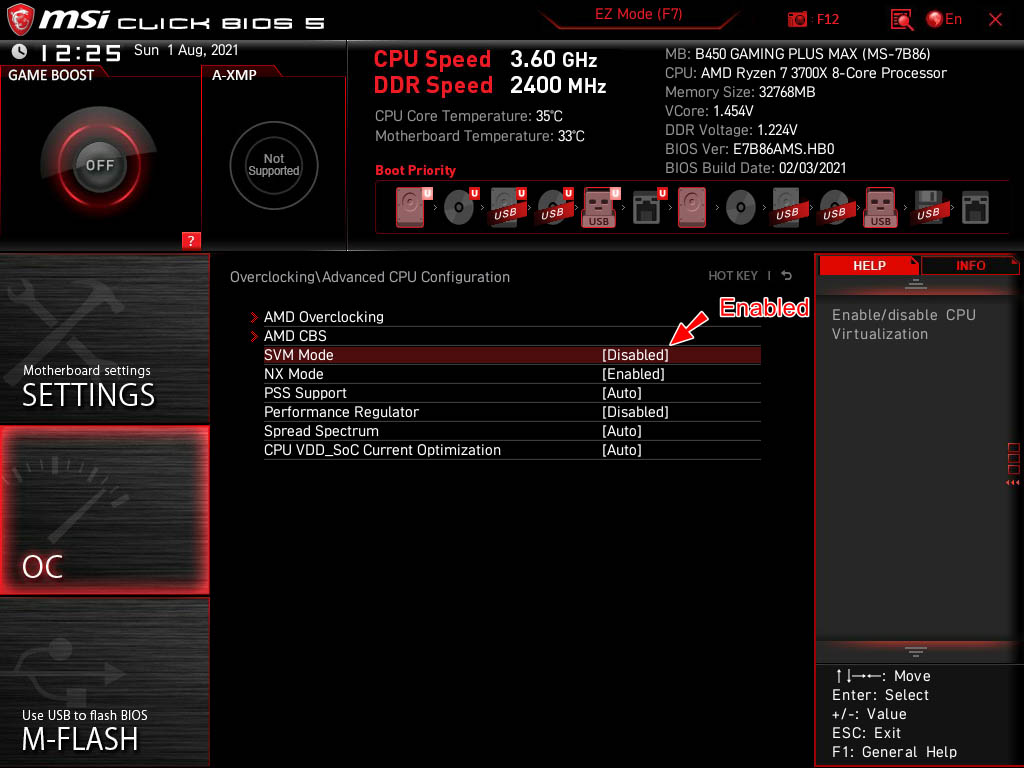The image size is (1024, 768).
Task: Select the SVM Mode row label
Action: coord(298,355)
